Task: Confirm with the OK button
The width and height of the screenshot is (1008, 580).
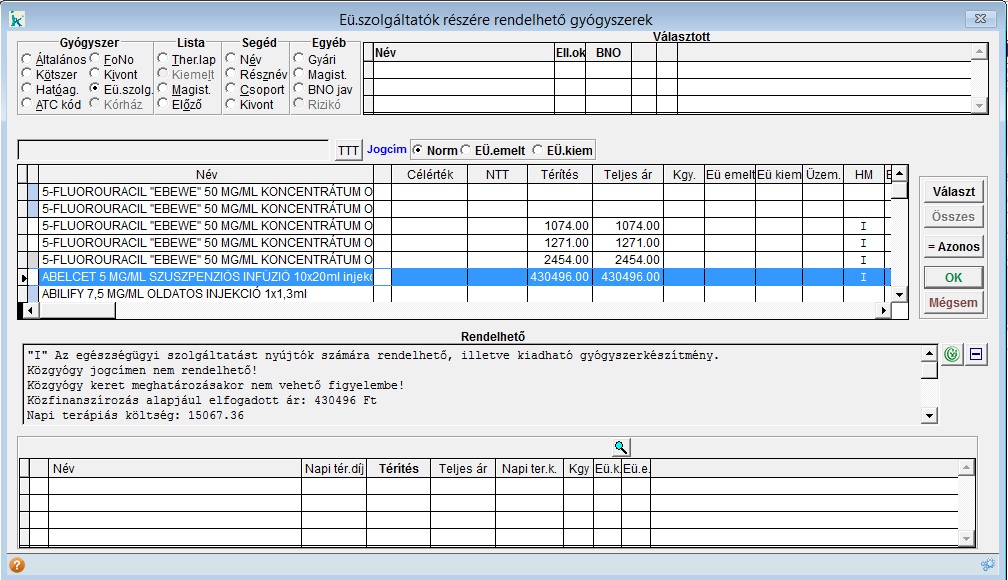Action: coord(953,277)
